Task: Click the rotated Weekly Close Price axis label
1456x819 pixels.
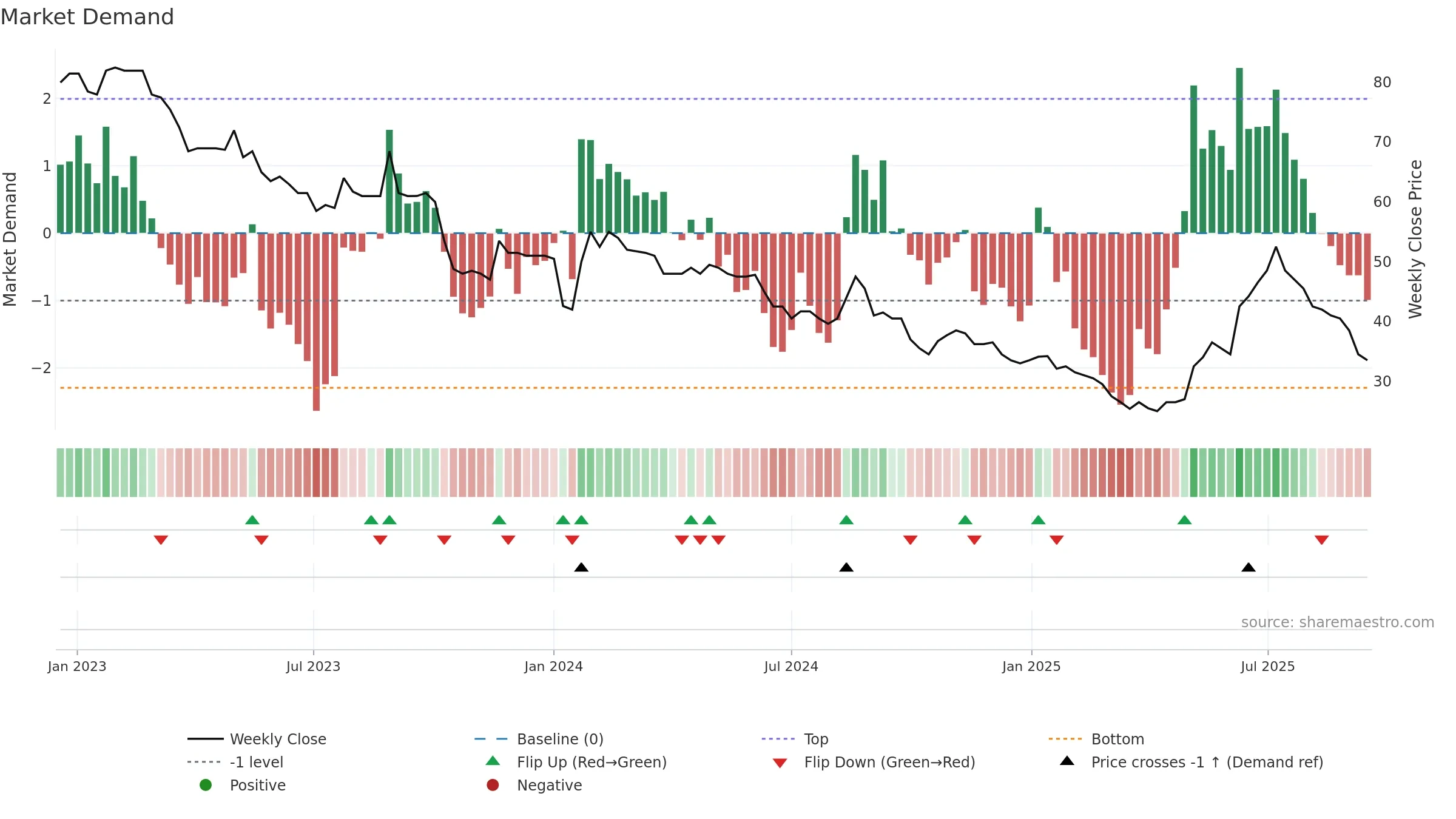Action: (1415, 239)
